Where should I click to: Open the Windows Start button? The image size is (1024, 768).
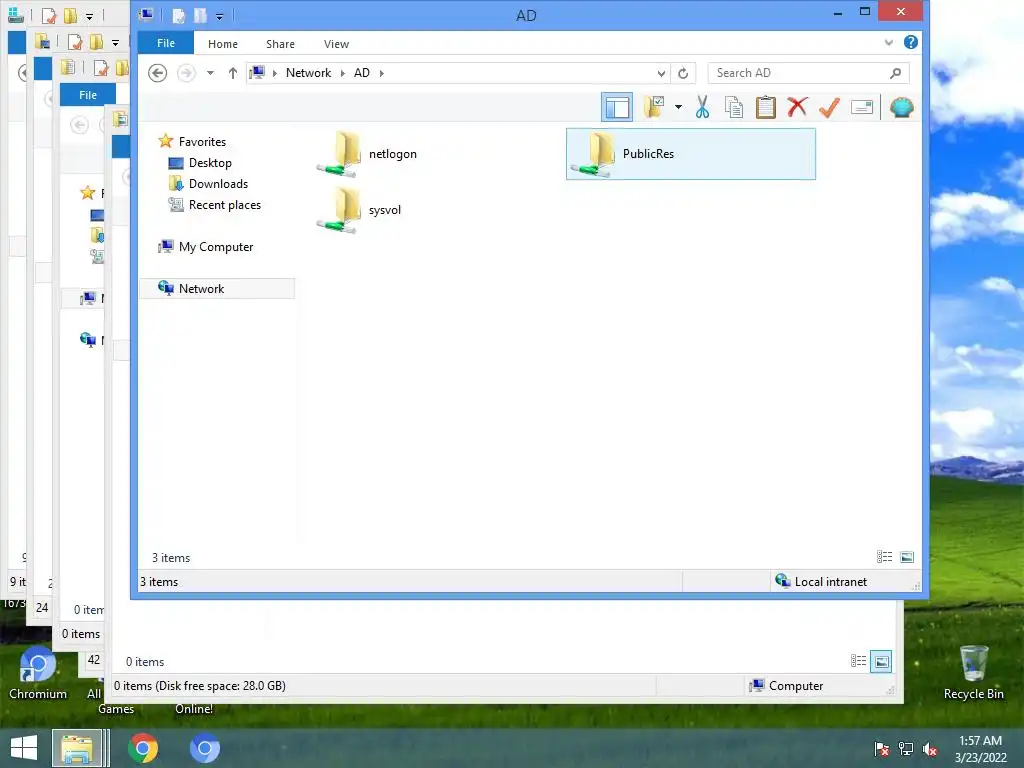[x=24, y=748]
